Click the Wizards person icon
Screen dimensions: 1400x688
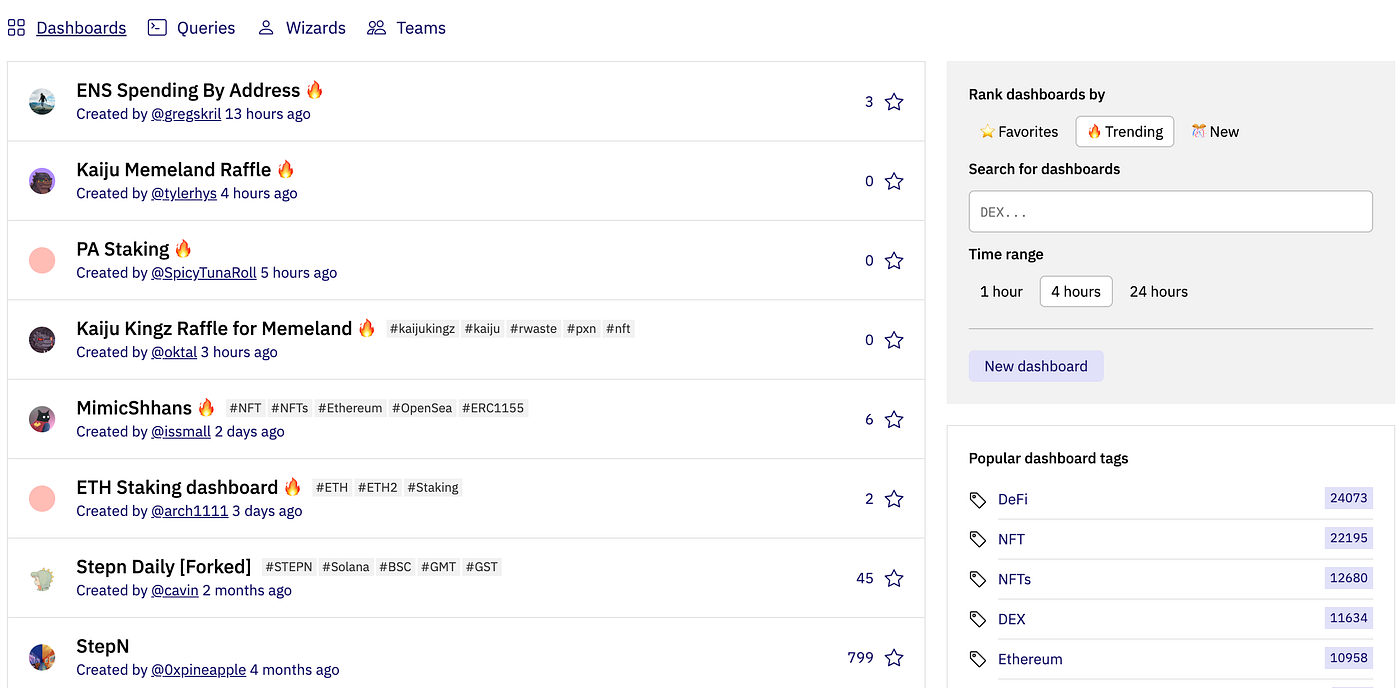tap(266, 28)
